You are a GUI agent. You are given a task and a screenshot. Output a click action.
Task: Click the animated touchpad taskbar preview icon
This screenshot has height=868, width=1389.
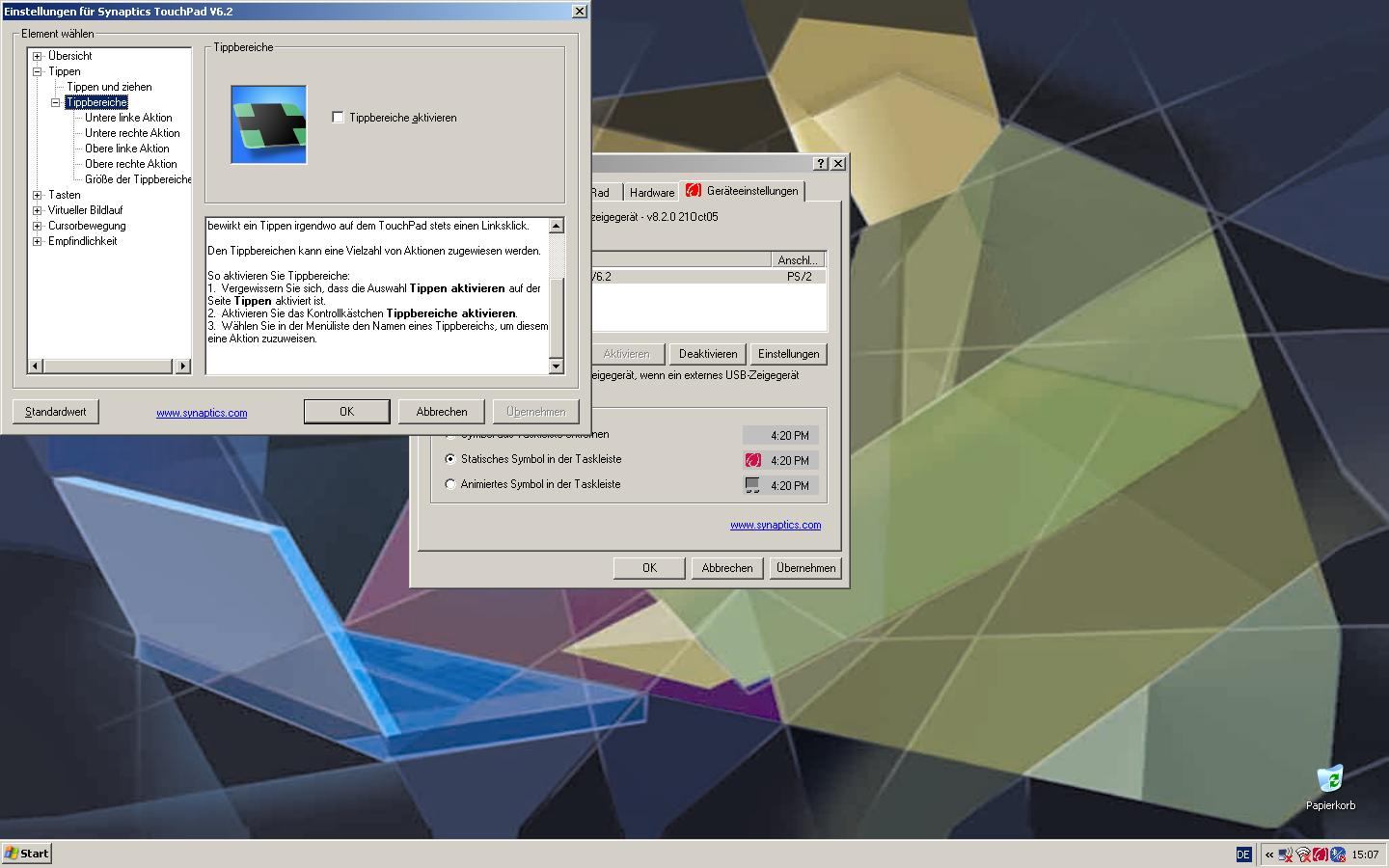(x=752, y=485)
